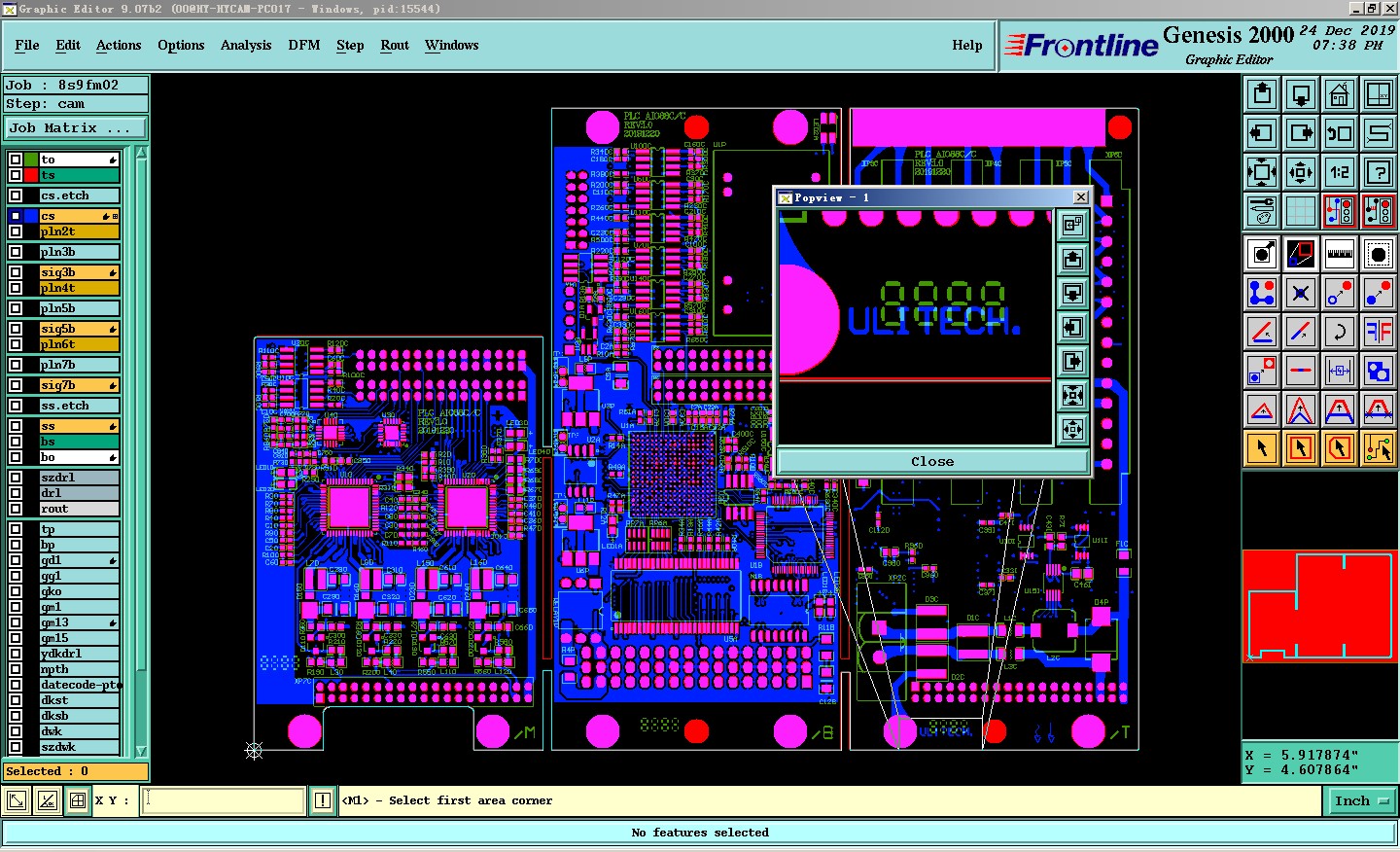Select the rectangle area select tool
The image size is (1400, 852).
1301,448
